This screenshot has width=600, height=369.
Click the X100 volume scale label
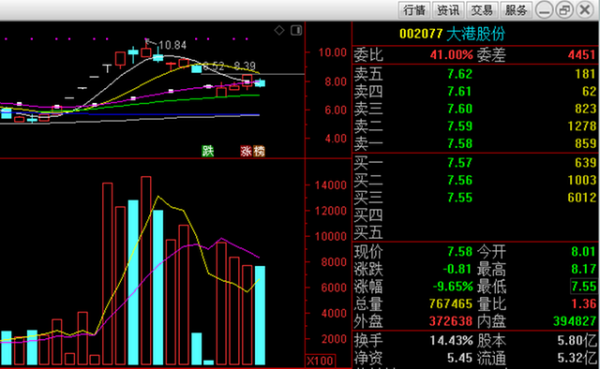[320, 361]
